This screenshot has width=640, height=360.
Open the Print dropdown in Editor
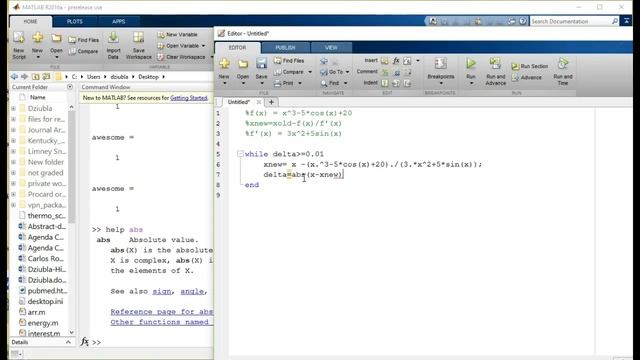coord(300,83)
